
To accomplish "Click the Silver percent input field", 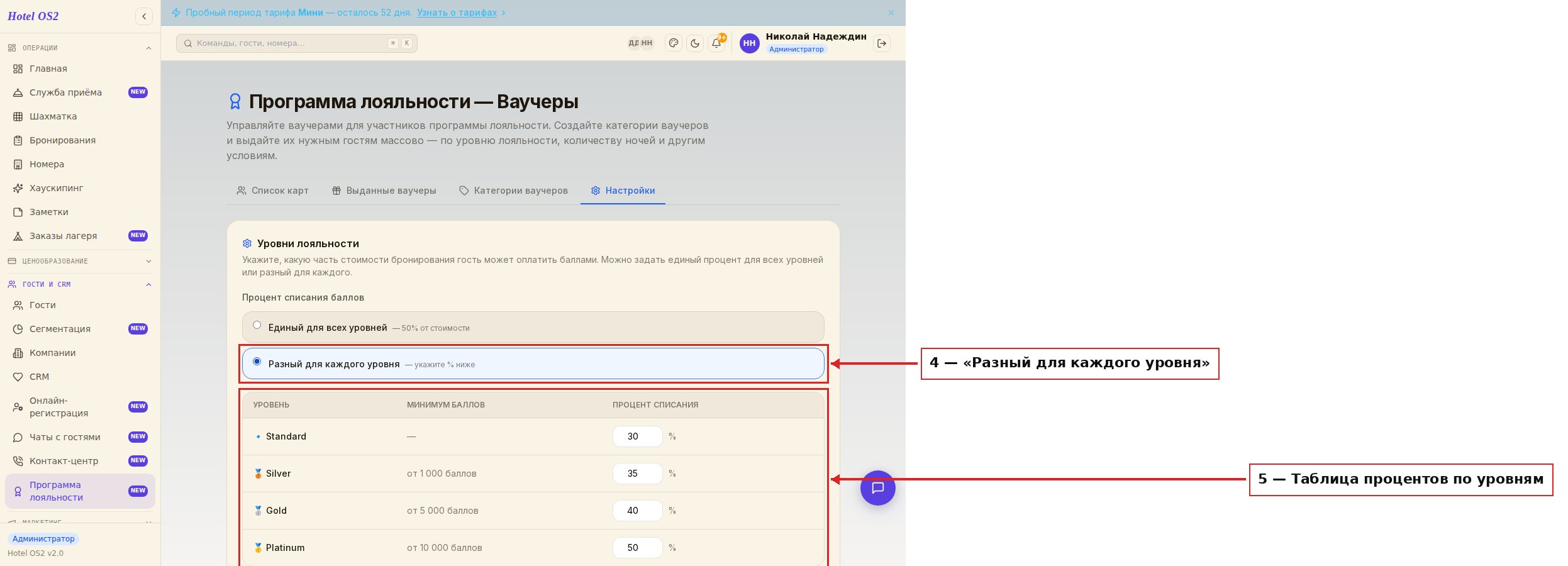I will point(637,474).
